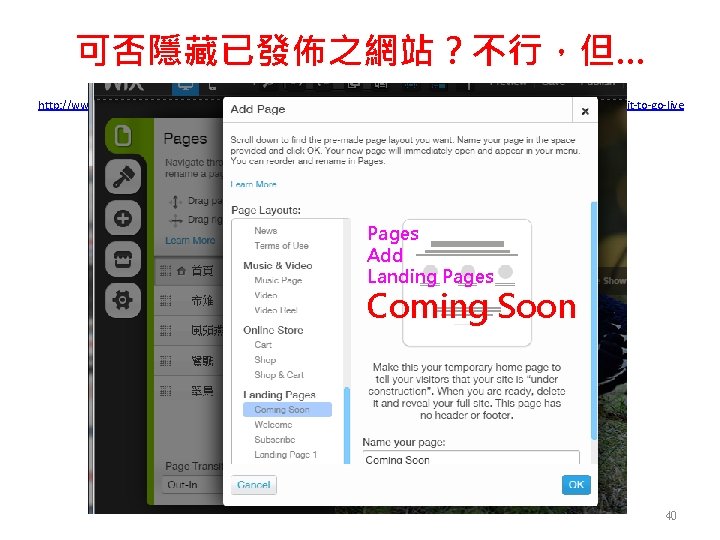Image resolution: width=720 pixels, height=540 pixels.
Task: Click Learn More link in Pages panel
Action: 190,240
